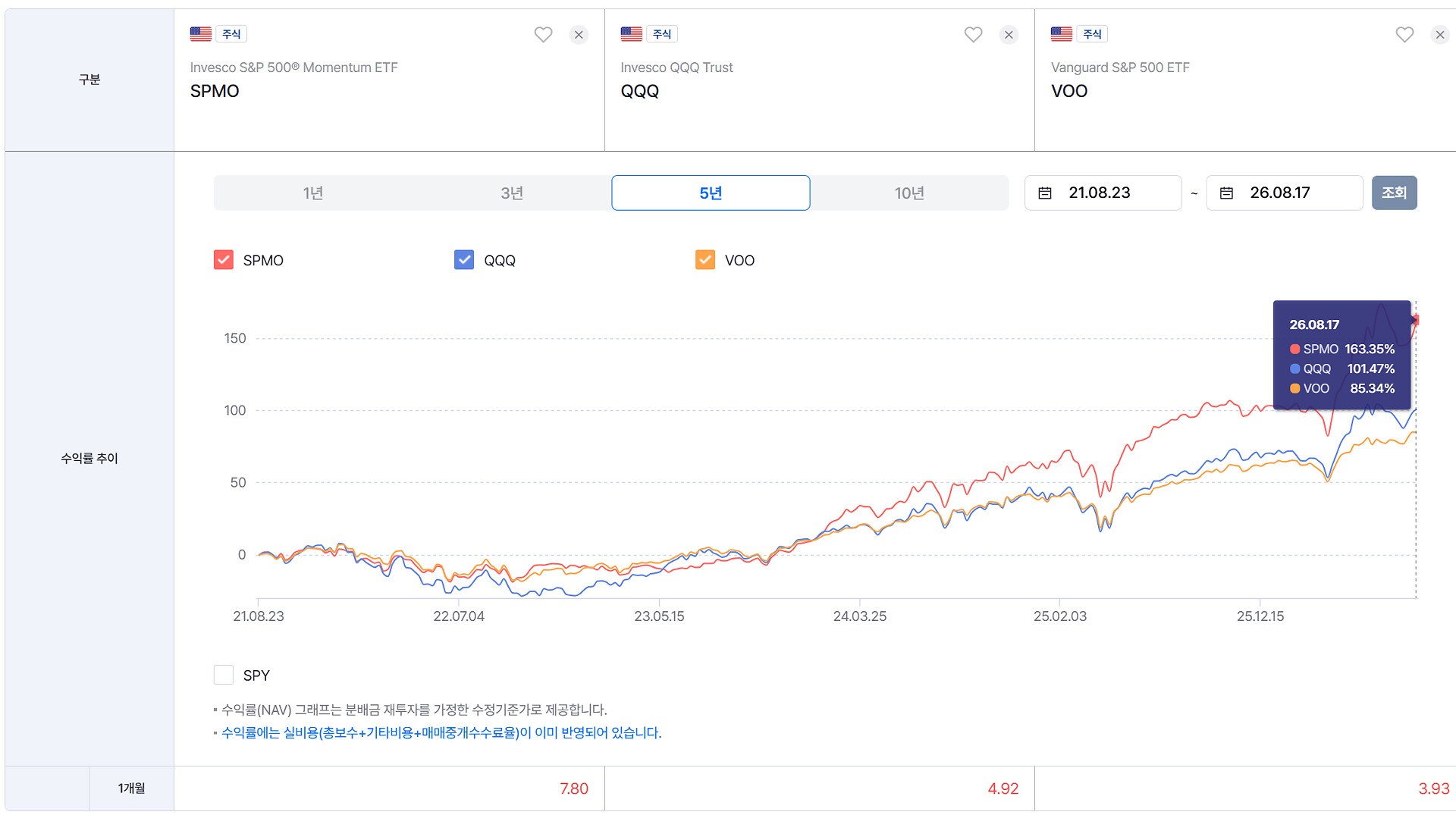
Task: Favorite VOO with the heart icon
Action: [x=1404, y=35]
